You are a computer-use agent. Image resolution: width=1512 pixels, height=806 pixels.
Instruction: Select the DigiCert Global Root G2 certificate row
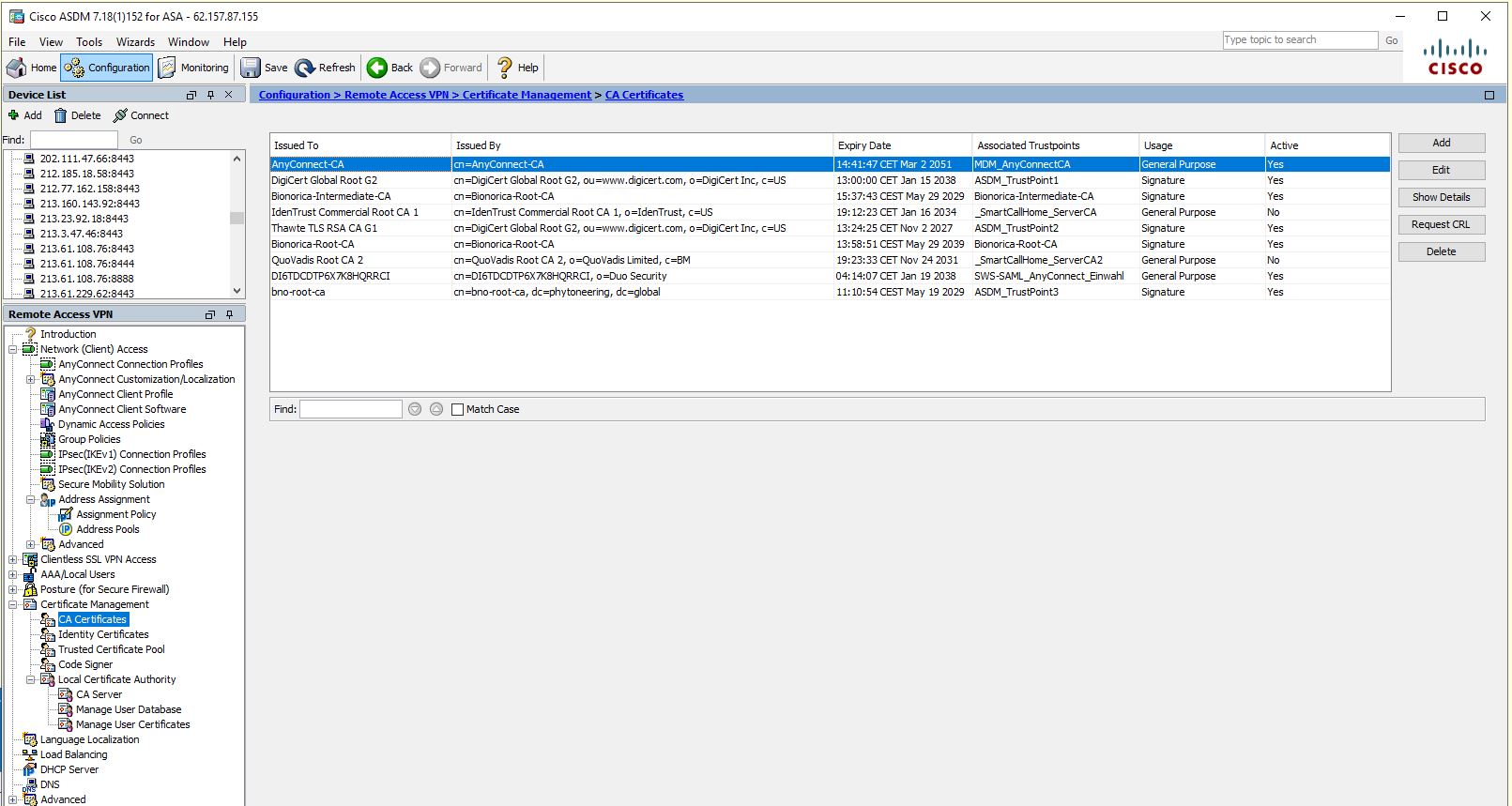pos(830,180)
